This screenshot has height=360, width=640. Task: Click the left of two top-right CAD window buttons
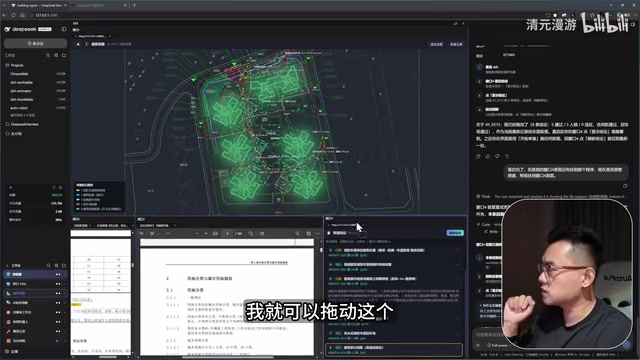[x=436, y=44]
